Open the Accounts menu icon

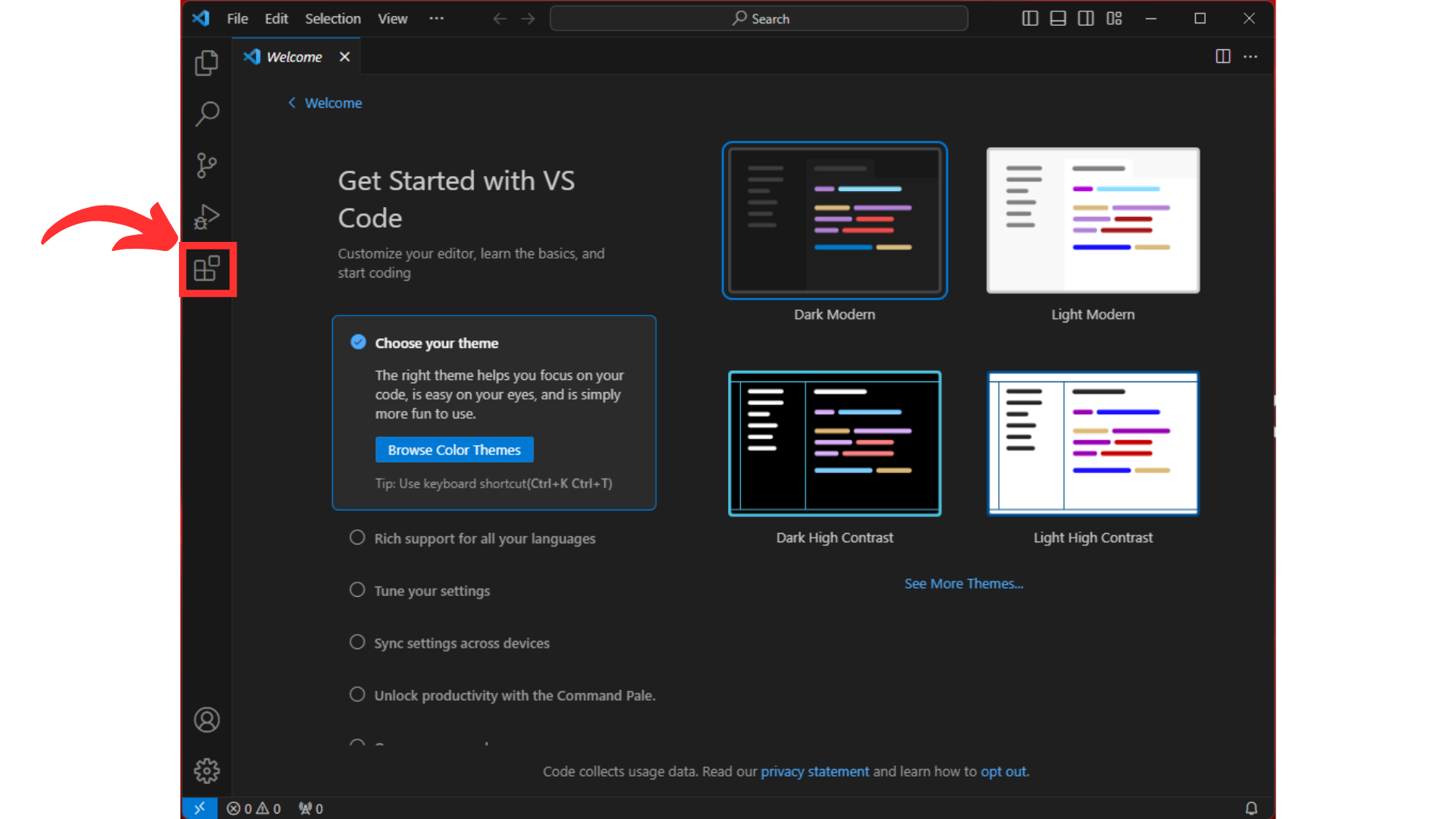point(206,720)
